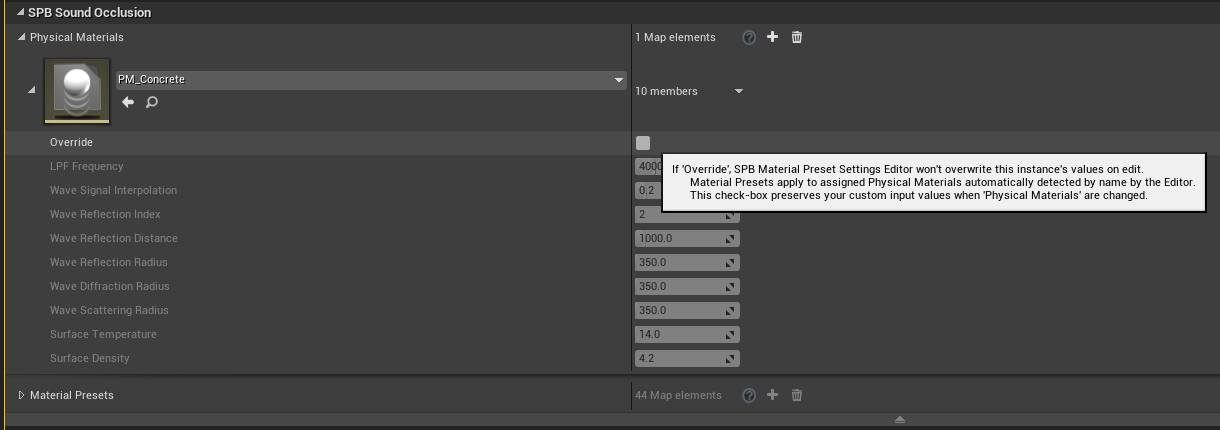Delete all Physical Materials map elements
The image size is (1220, 430).
click(797, 37)
